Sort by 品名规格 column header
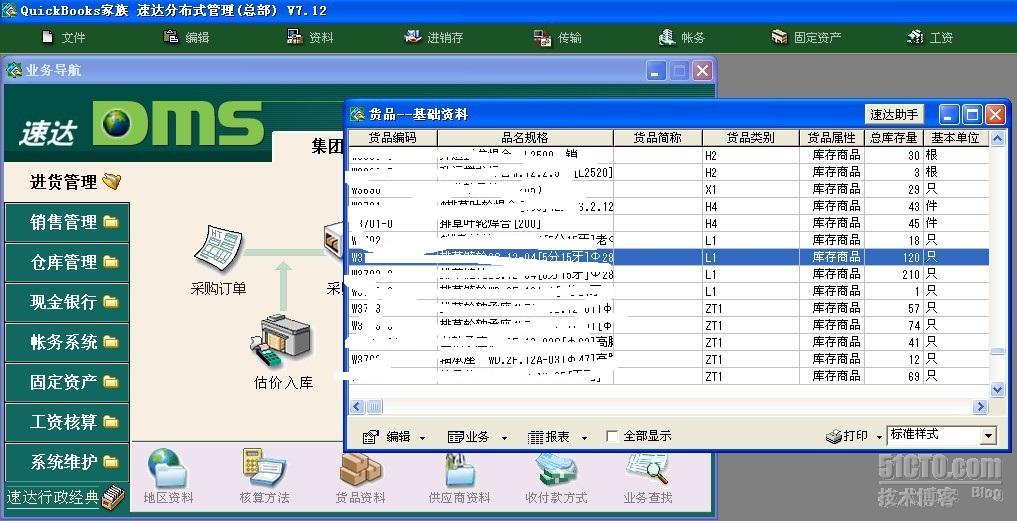 [525, 138]
